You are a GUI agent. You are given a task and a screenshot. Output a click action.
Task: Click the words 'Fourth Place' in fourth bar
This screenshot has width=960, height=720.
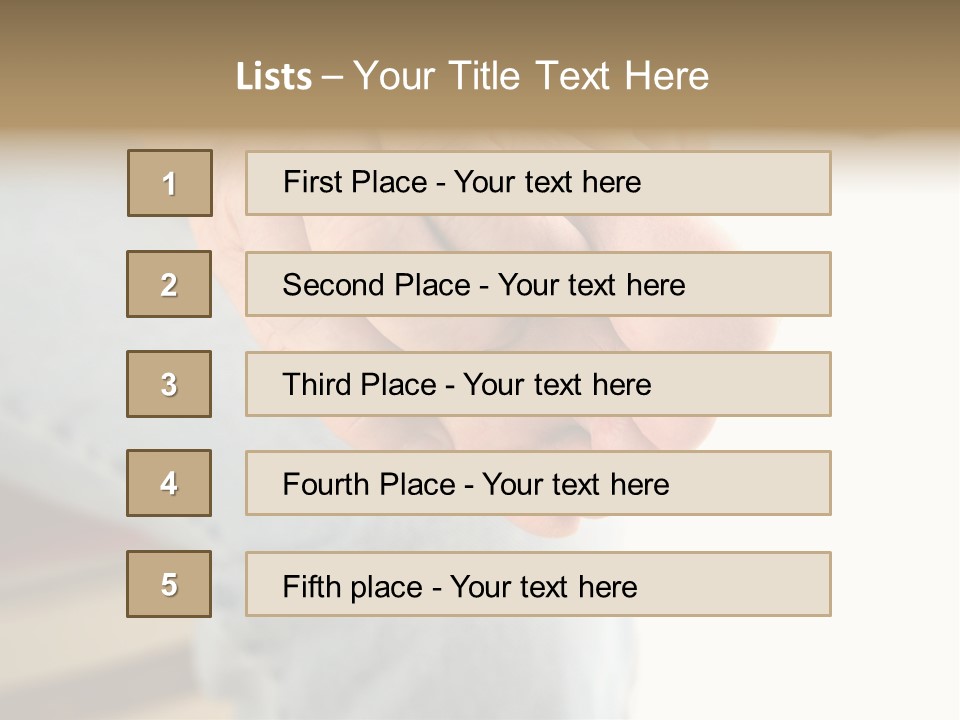point(368,485)
